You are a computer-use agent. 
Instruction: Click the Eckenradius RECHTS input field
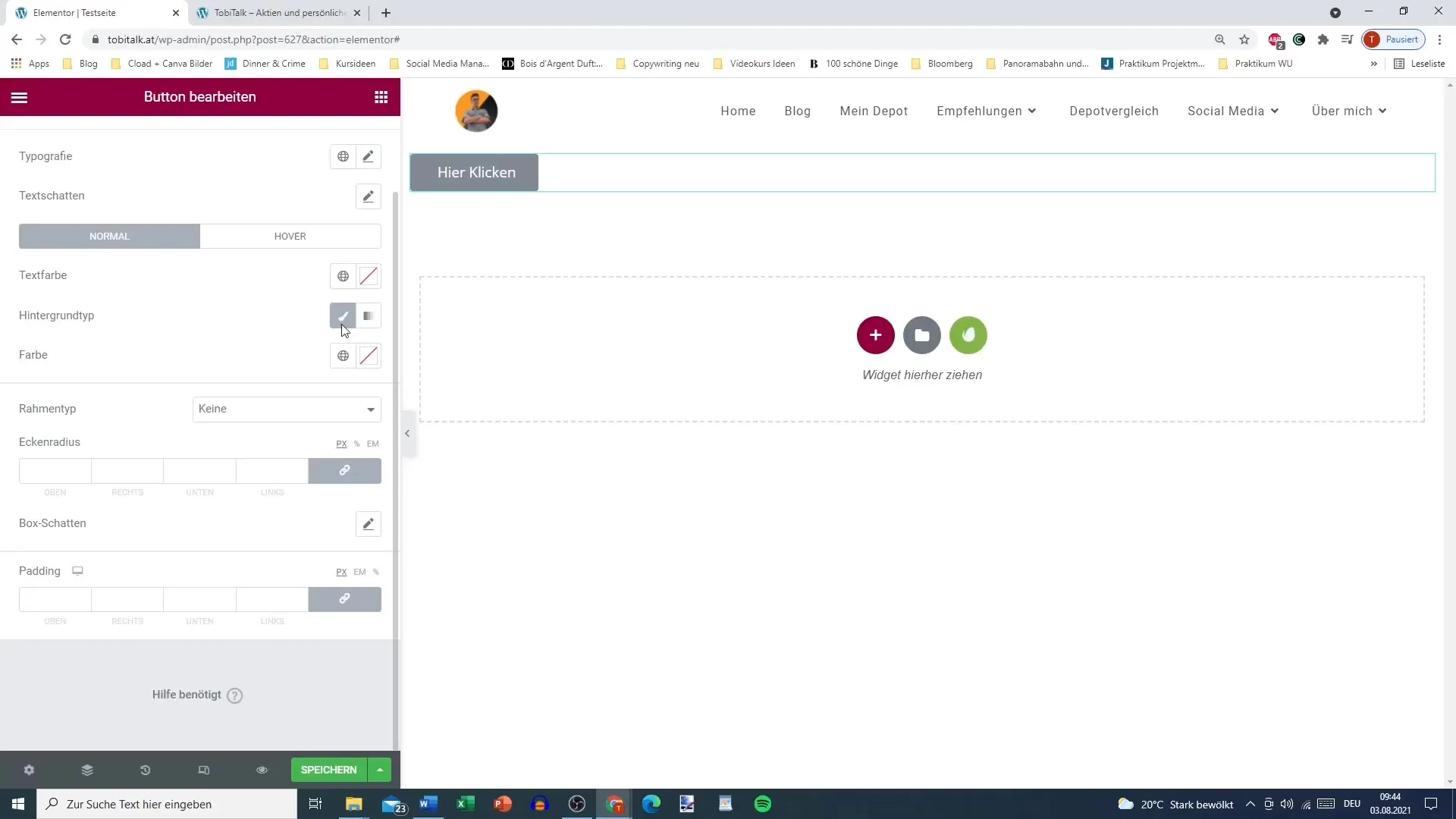click(x=127, y=471)
